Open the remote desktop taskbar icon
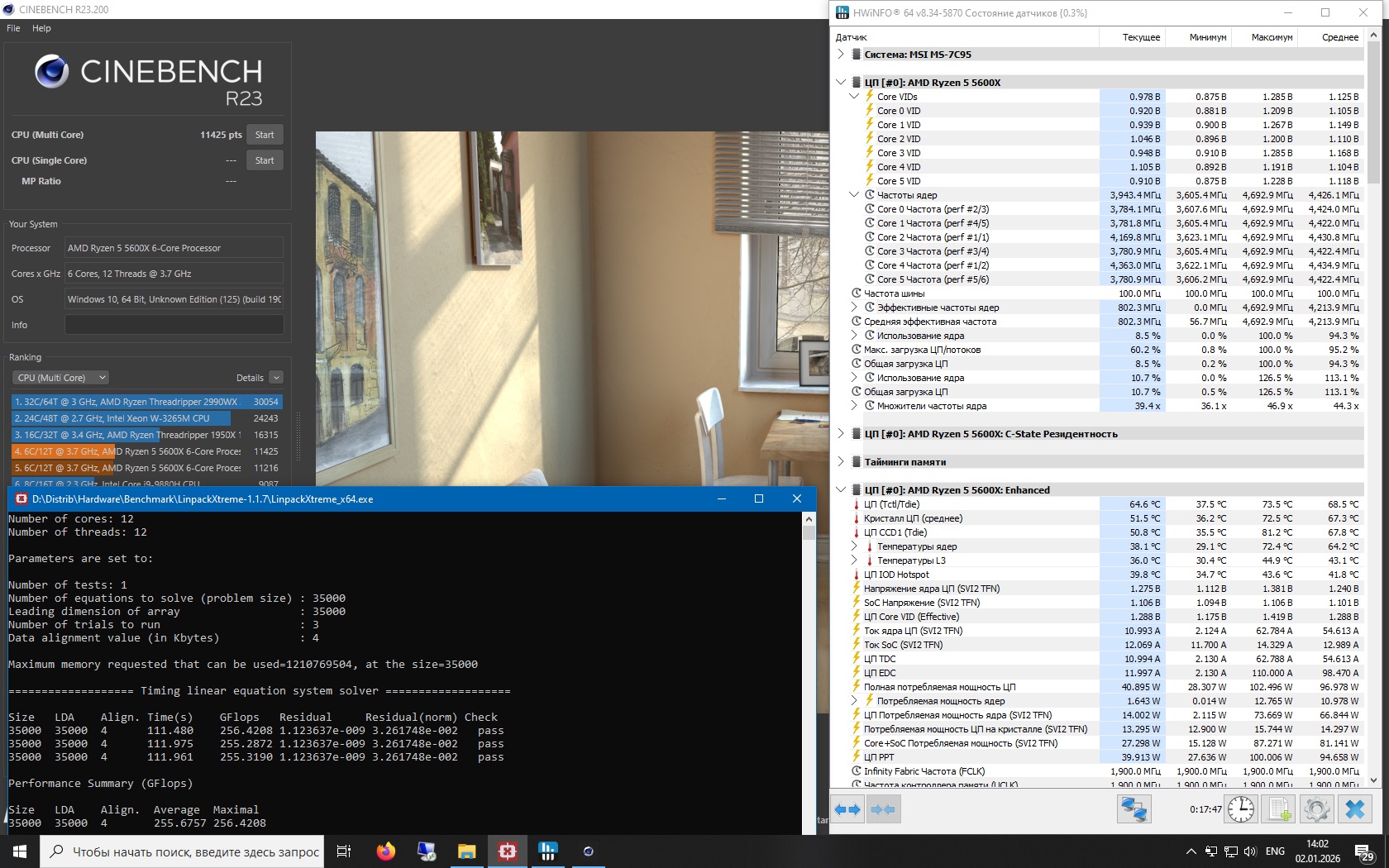1389x868 pixels. point(427,851)
